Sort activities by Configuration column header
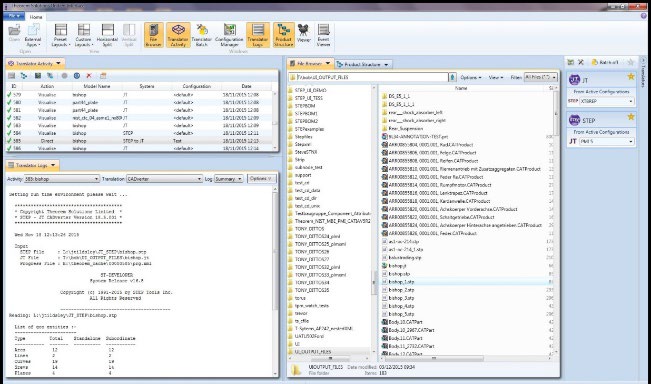 (x=197, y=86)
